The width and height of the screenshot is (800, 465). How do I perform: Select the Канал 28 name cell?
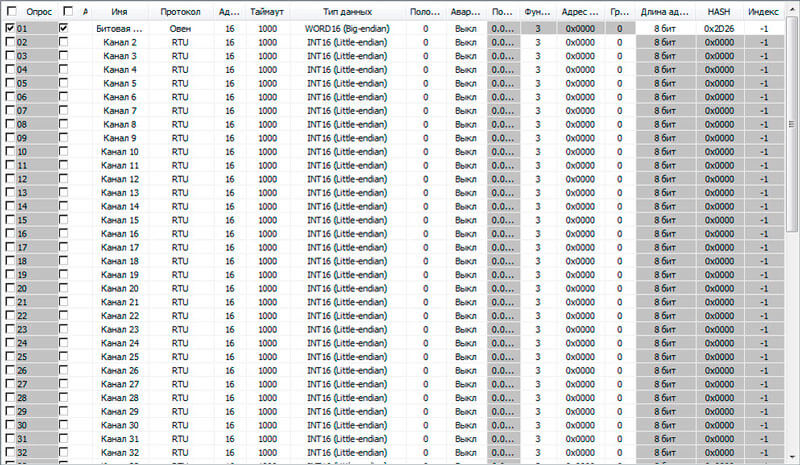tap(119, 398)
